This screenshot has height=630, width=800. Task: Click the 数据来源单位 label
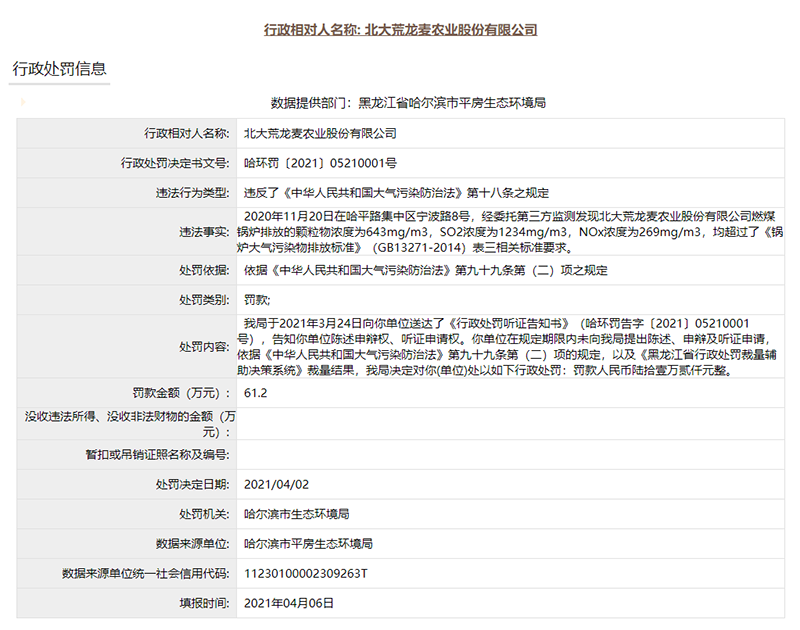193,544
